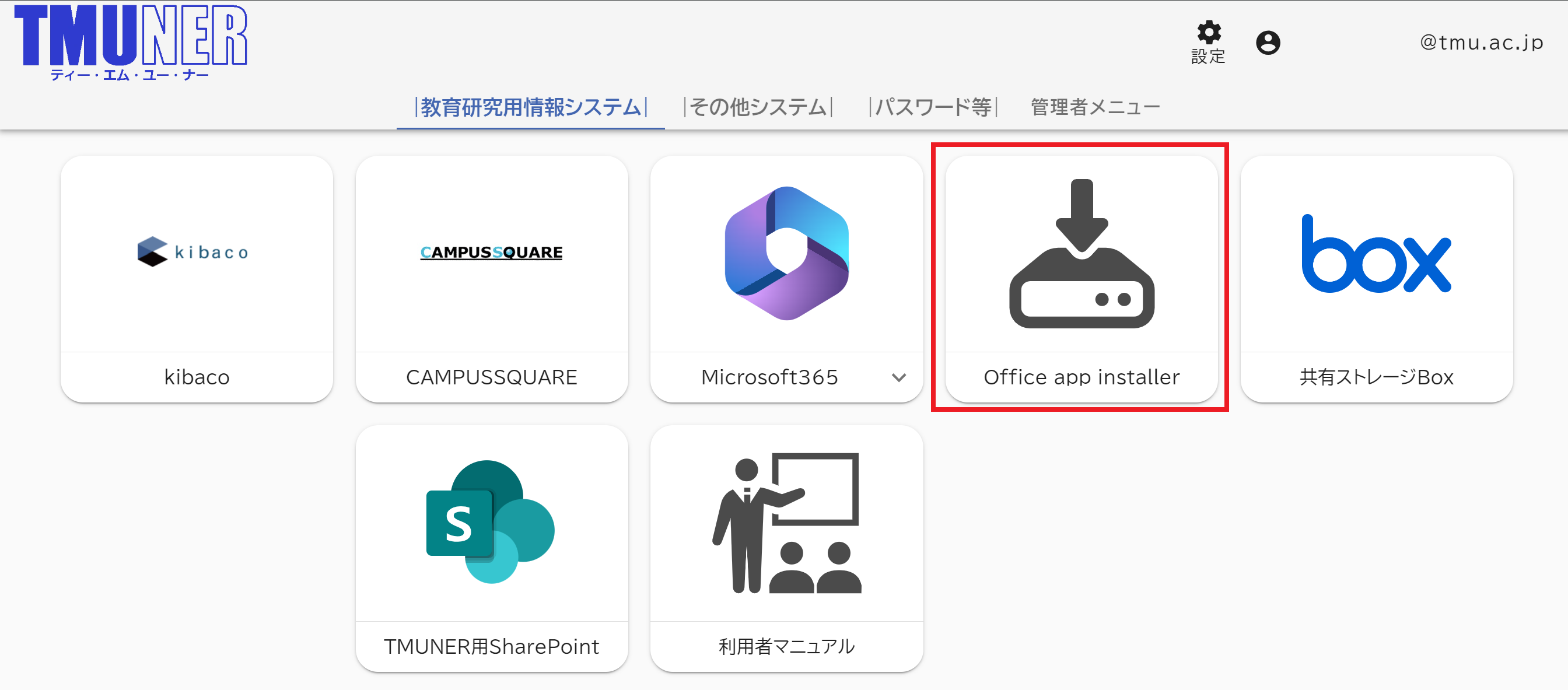This screenshot has height=690, width=1568.
Task: Open the 管理者メニュー tab
Action: (x=1094, y=108)
